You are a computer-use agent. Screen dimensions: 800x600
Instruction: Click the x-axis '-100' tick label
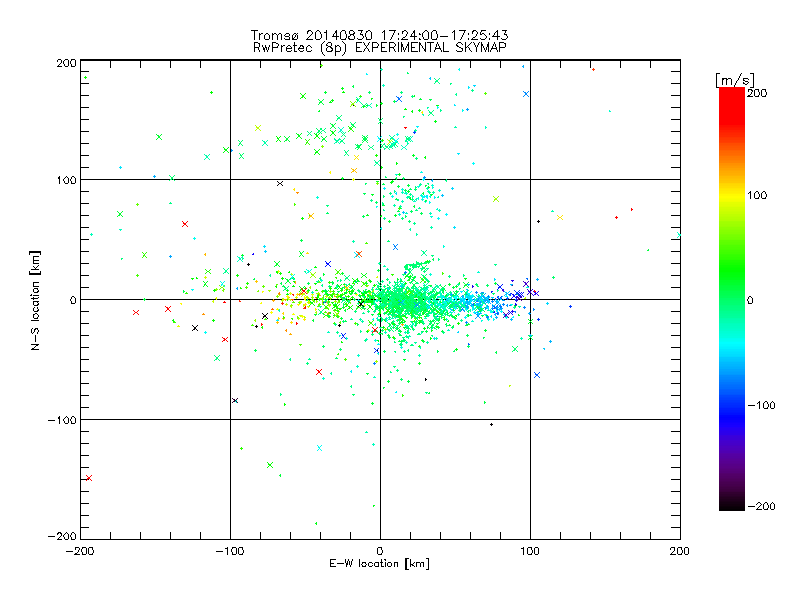point(231,551)
